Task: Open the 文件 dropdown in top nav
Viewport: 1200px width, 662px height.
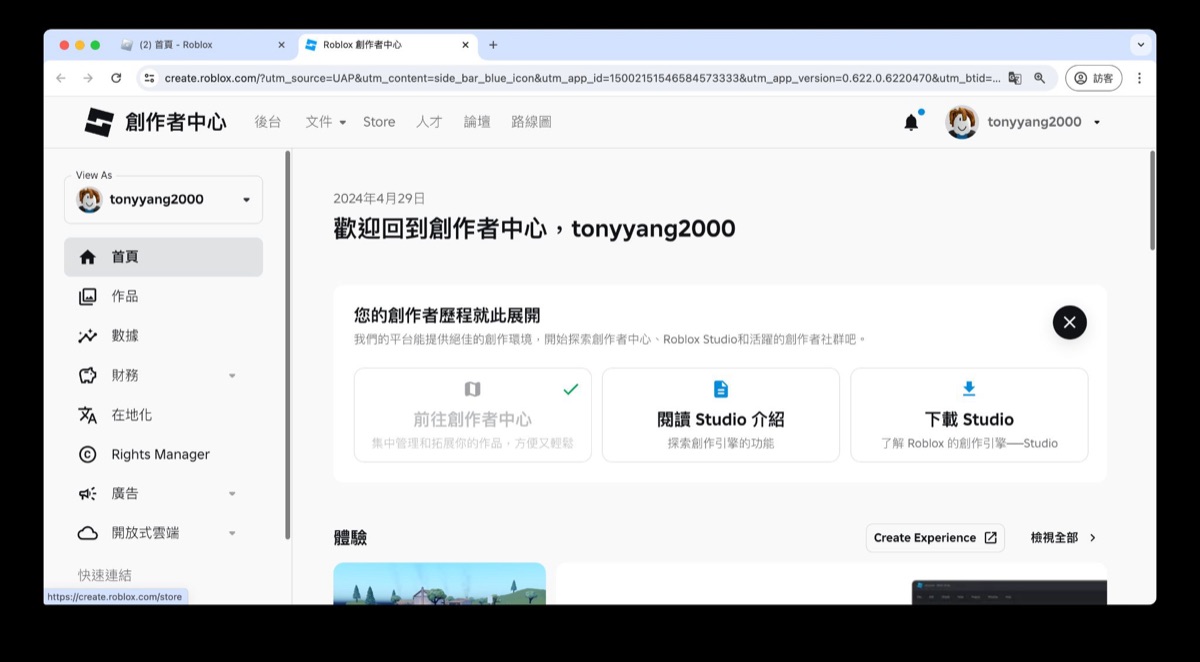Action: (326, 122)
